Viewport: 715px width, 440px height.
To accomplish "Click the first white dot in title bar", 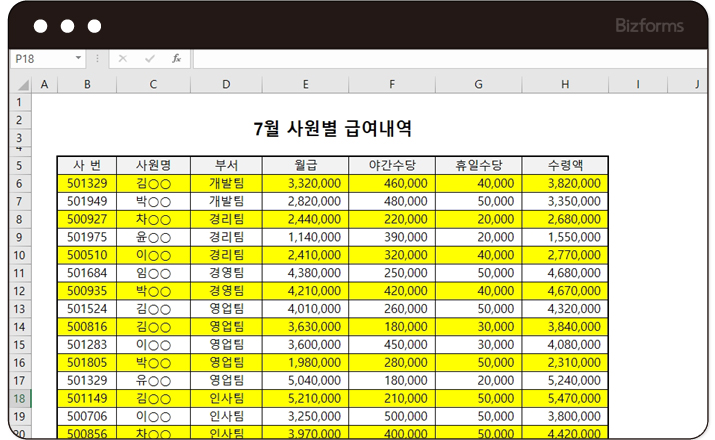I will 39,26.
